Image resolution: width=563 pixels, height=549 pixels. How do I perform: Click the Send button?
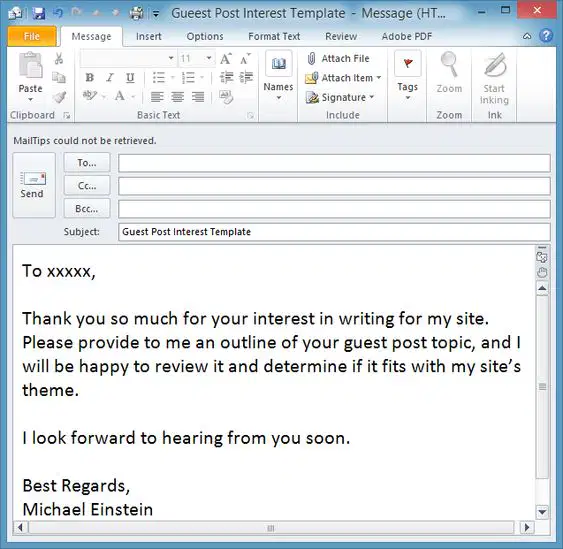click(x=34, y=185)
